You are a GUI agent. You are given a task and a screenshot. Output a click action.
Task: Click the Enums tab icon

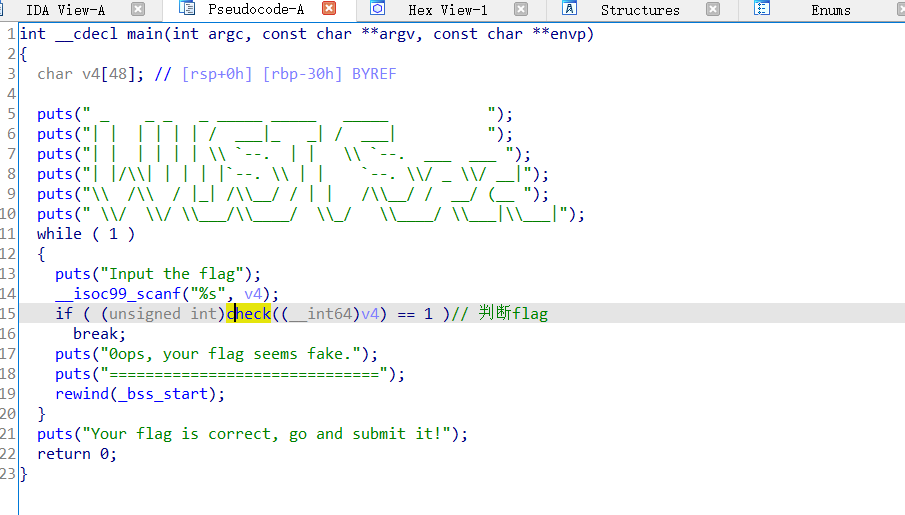coord(762,9)
